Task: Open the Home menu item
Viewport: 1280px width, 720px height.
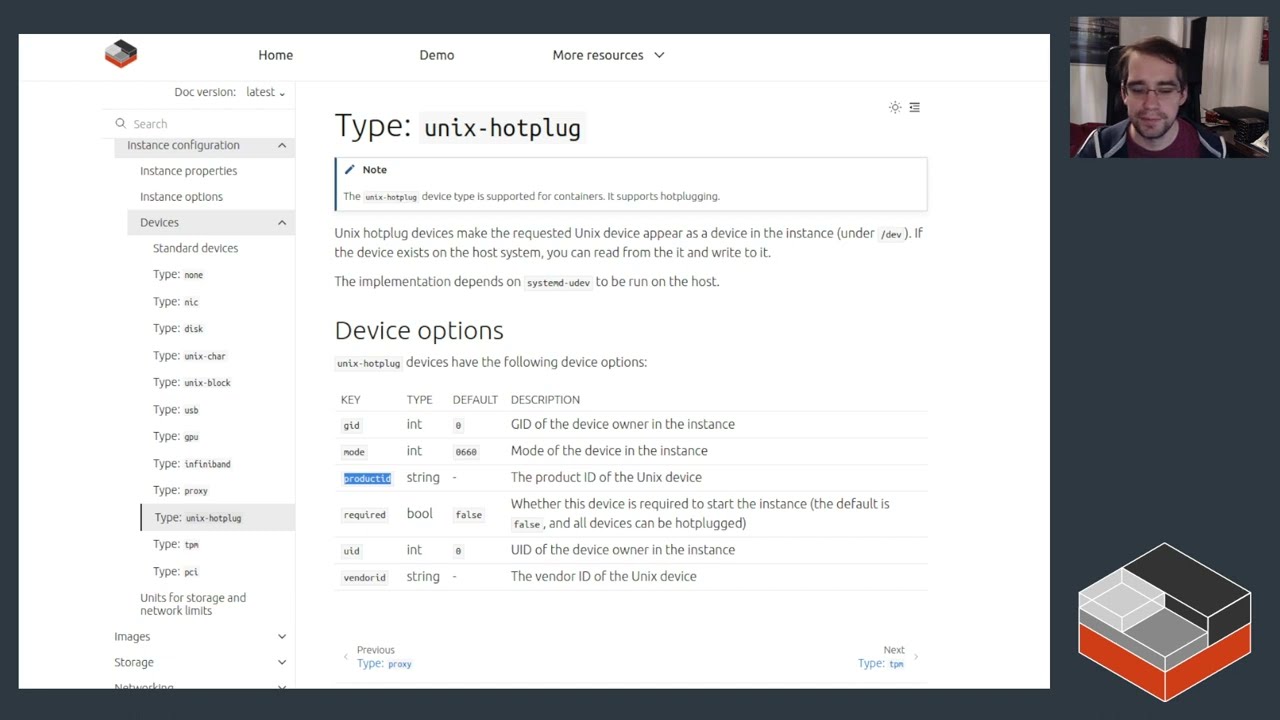Action: pyautogui.click(x=275, y=55)
